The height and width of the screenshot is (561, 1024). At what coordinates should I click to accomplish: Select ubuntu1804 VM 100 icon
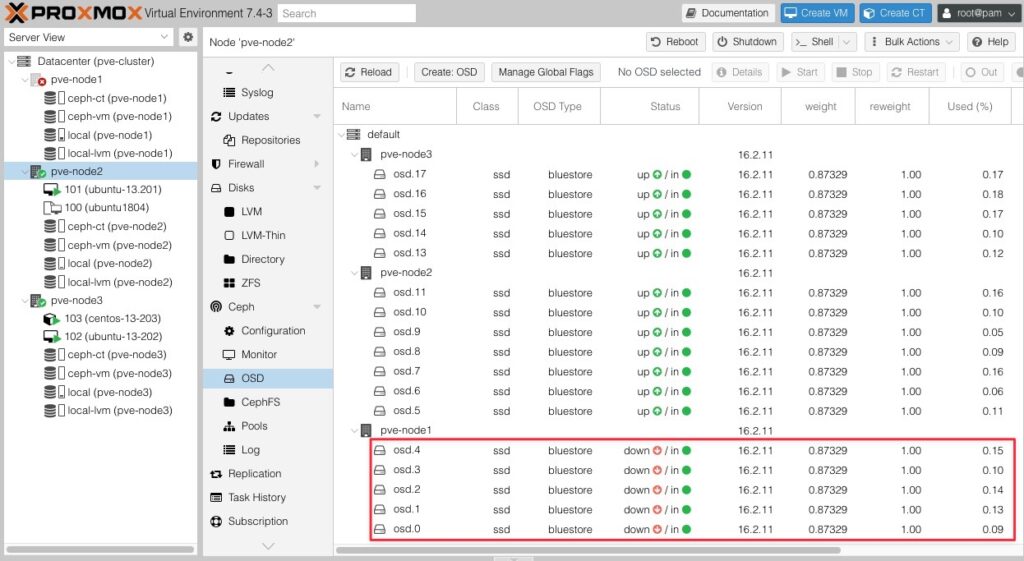52,208
